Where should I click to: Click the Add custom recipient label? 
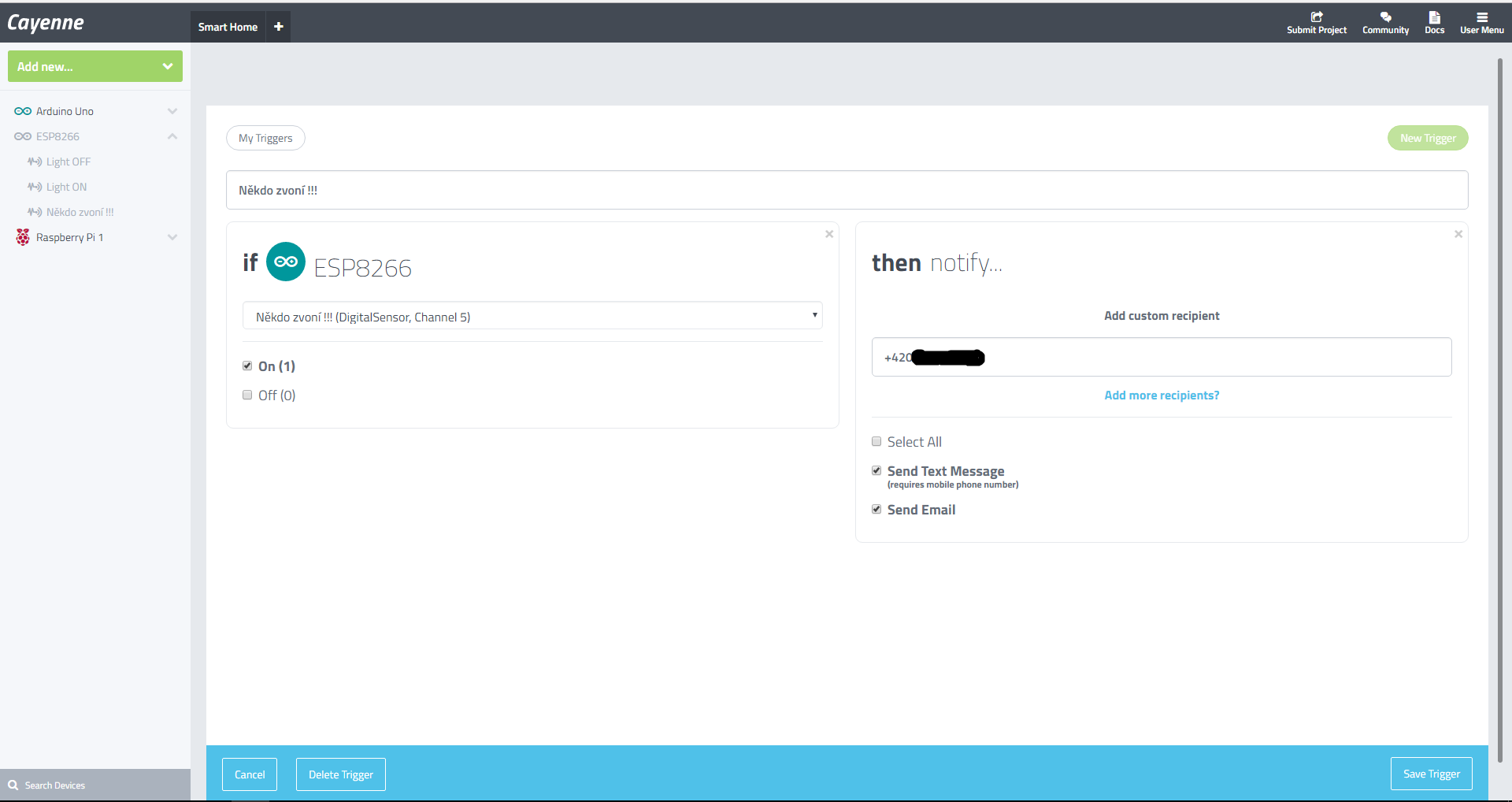pyautogui.click(x=1162, y=316)
